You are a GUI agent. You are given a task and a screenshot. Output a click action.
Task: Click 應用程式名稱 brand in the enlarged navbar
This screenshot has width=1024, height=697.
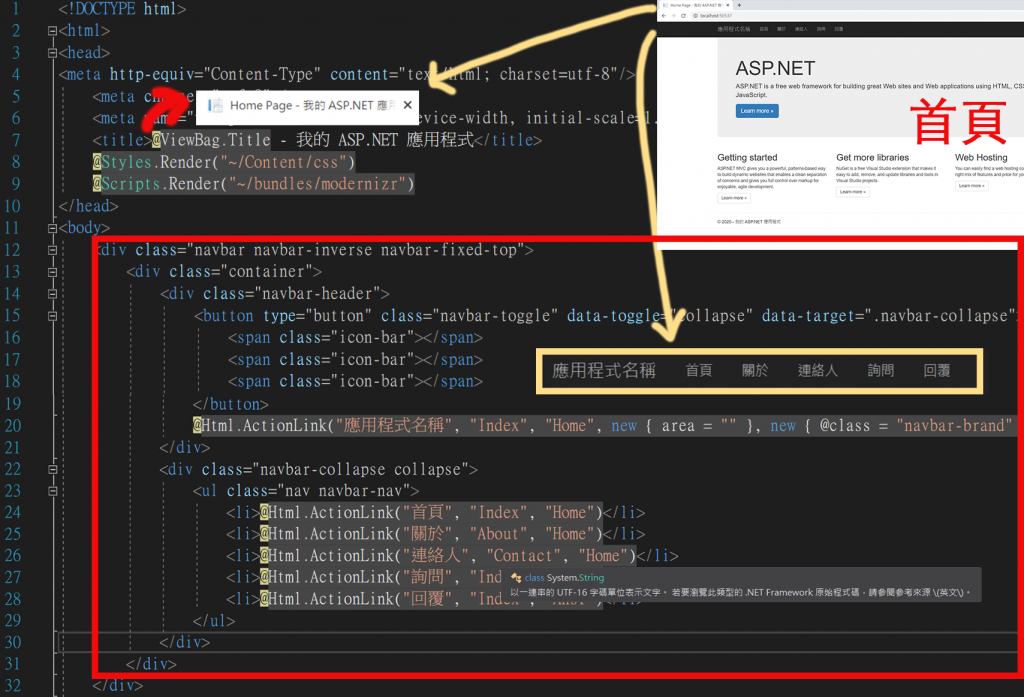604,370
